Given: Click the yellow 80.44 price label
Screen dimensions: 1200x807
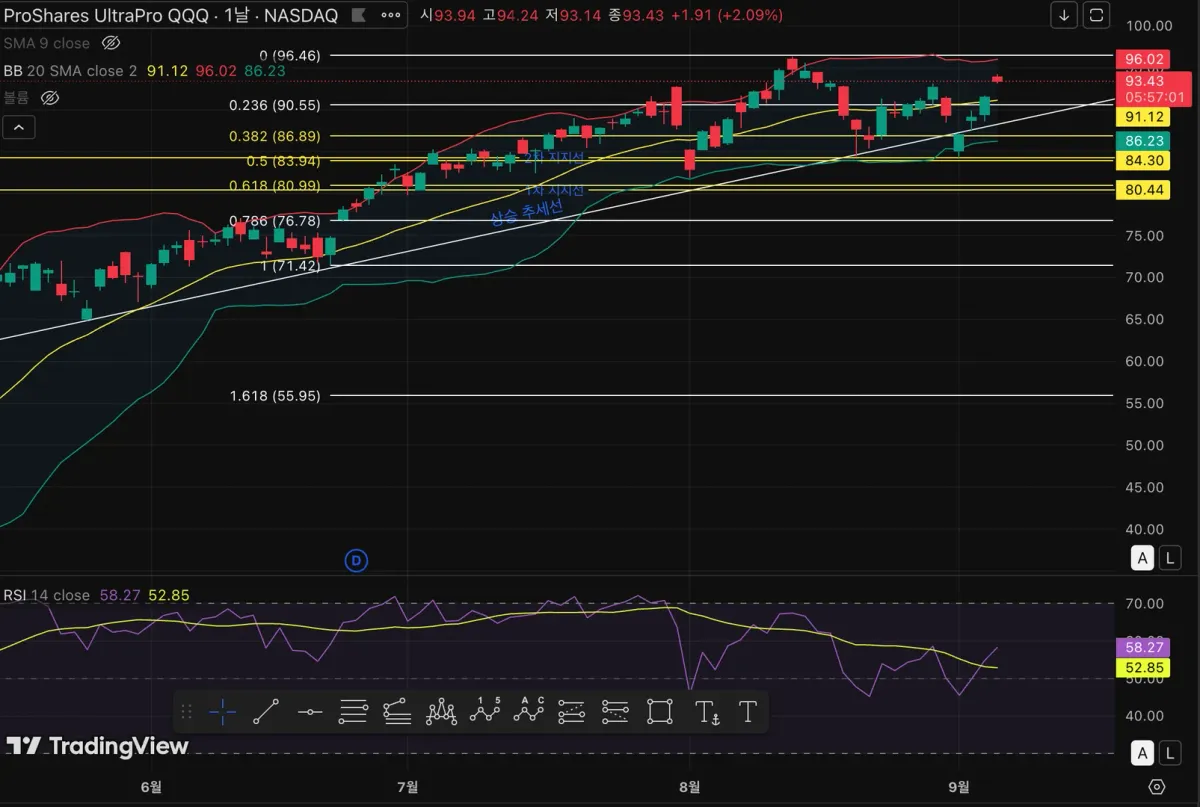Looking at the screenshot, I should click(x=1143, y=189).
